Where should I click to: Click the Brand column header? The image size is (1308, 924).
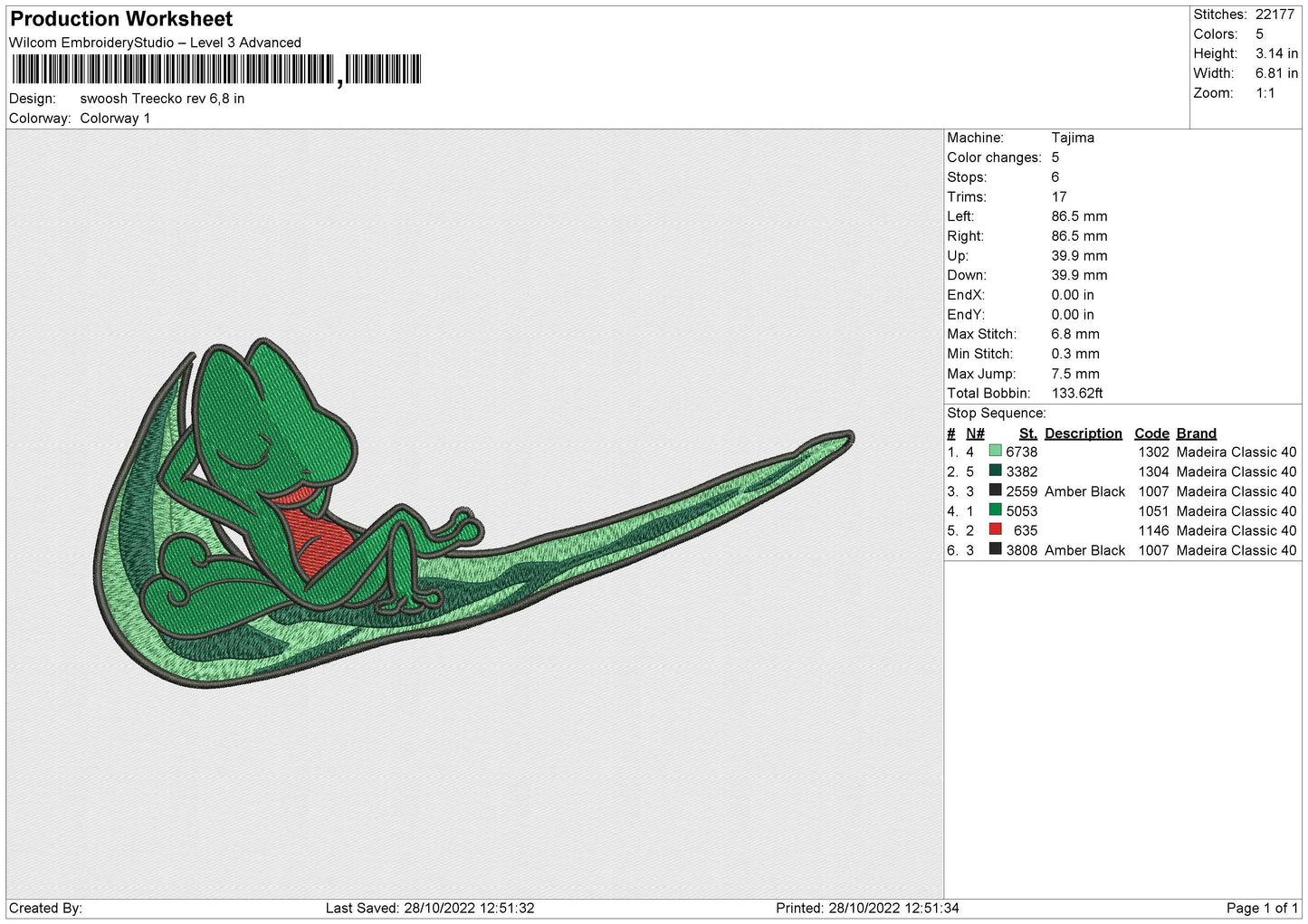(1196, 433)
